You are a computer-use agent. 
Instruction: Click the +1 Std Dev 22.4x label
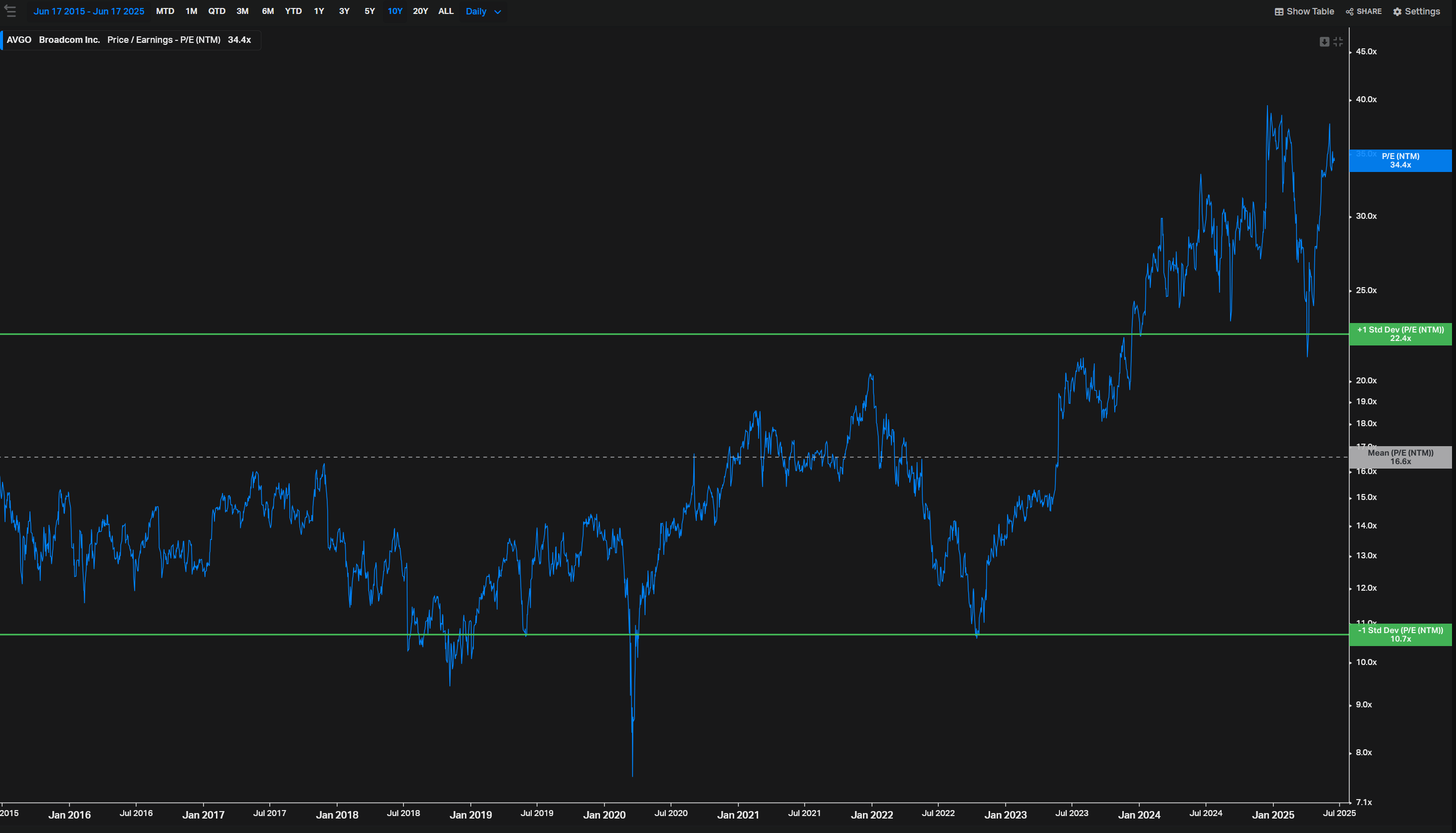pyautogui.click(x=1400, y=334)
